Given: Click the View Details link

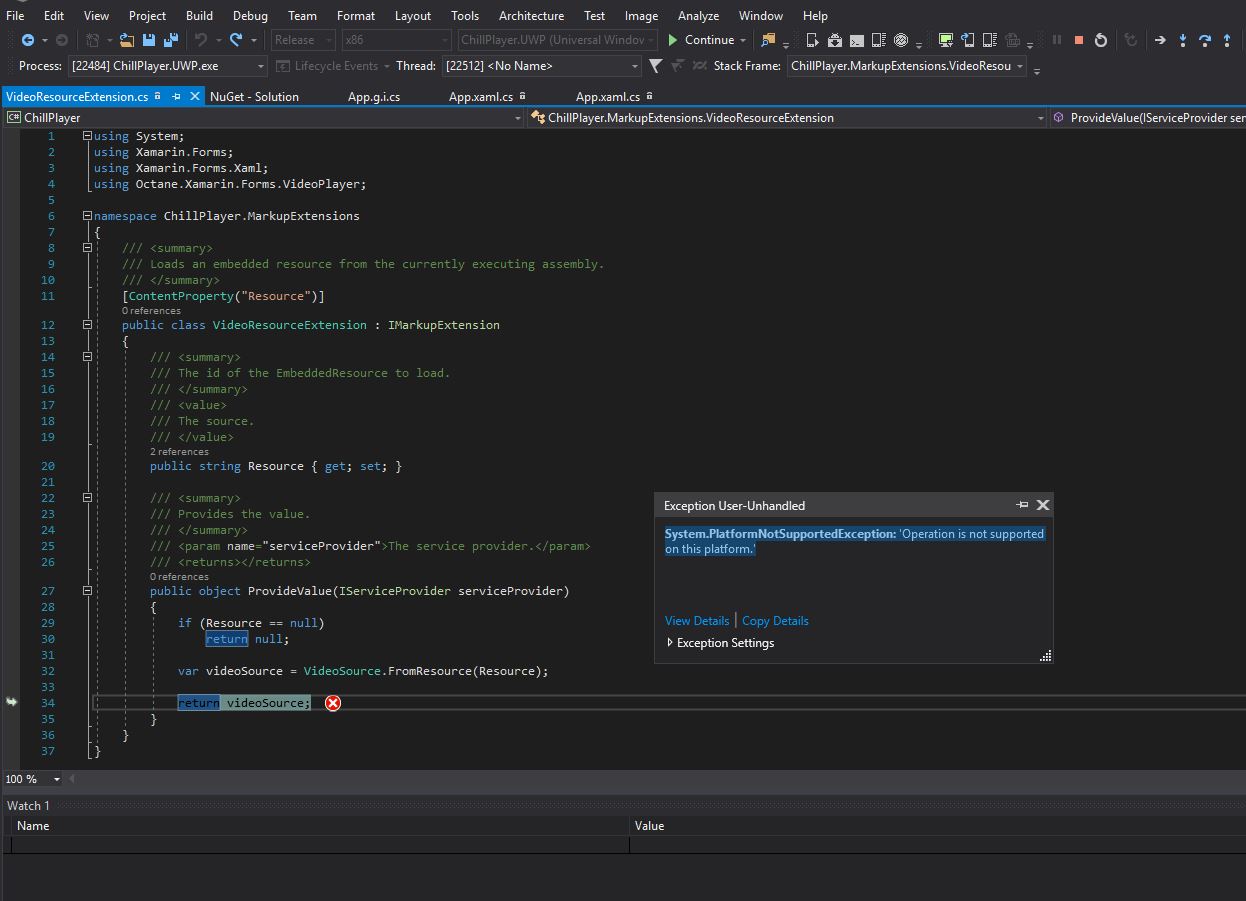Looking at the screenshot, I should [697, 620].
